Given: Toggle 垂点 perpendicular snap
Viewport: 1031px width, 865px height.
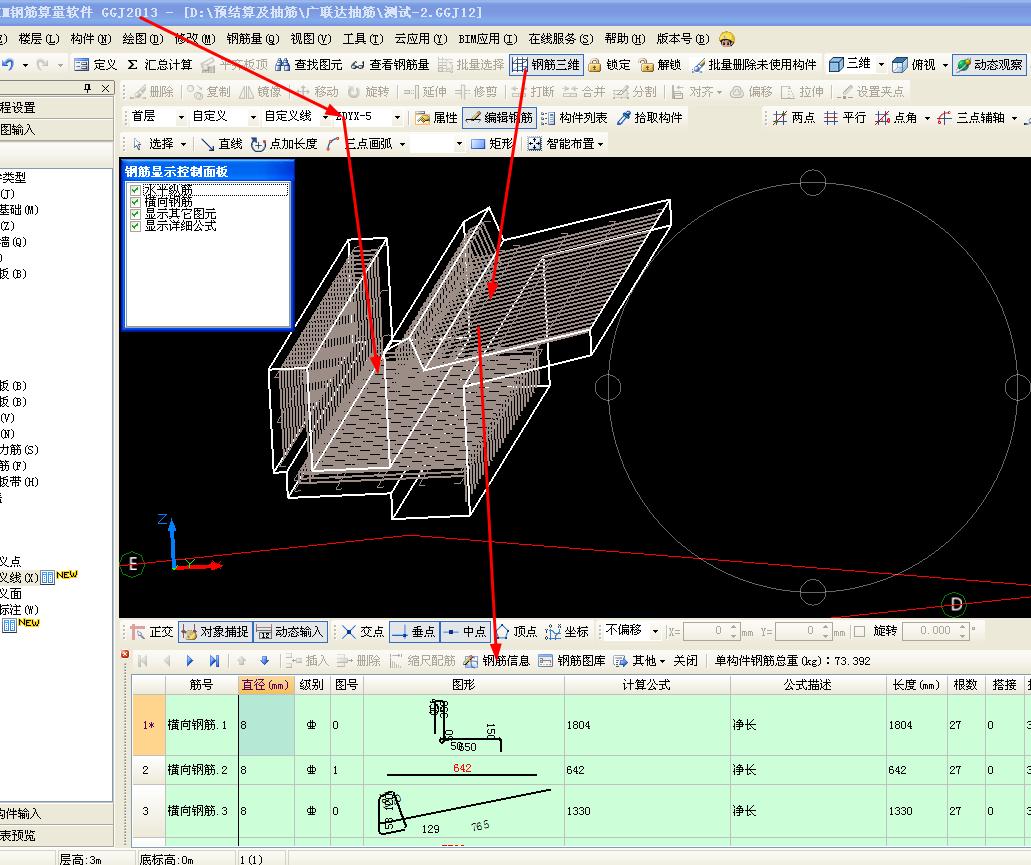Looking at the screenshot, I should [414, 632].
